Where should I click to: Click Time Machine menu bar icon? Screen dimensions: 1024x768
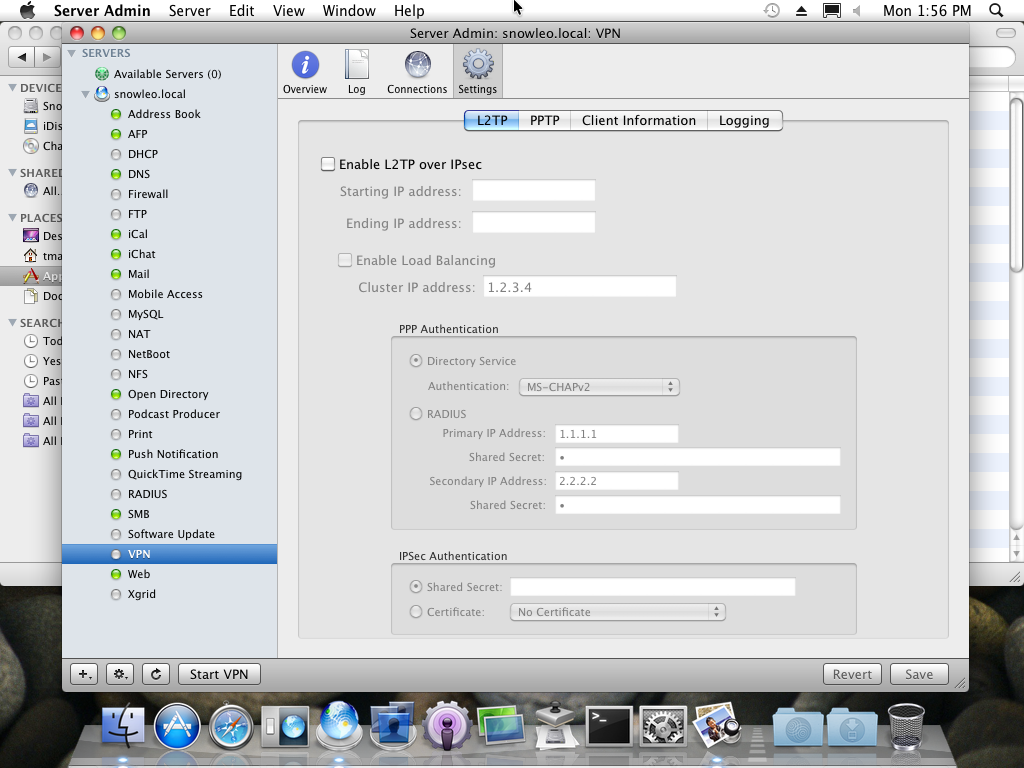pyautogui.click(x=772, y=10)
